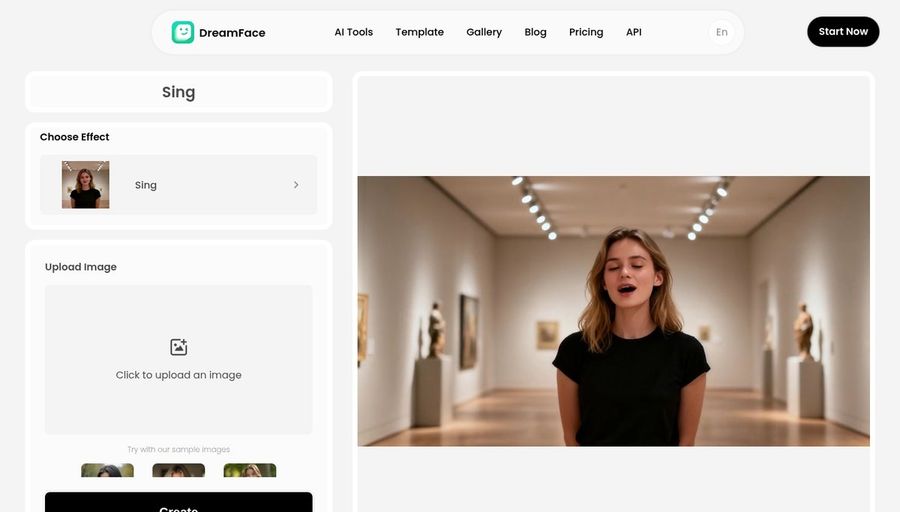Go to the Gallery page

[x=484, y=32]
